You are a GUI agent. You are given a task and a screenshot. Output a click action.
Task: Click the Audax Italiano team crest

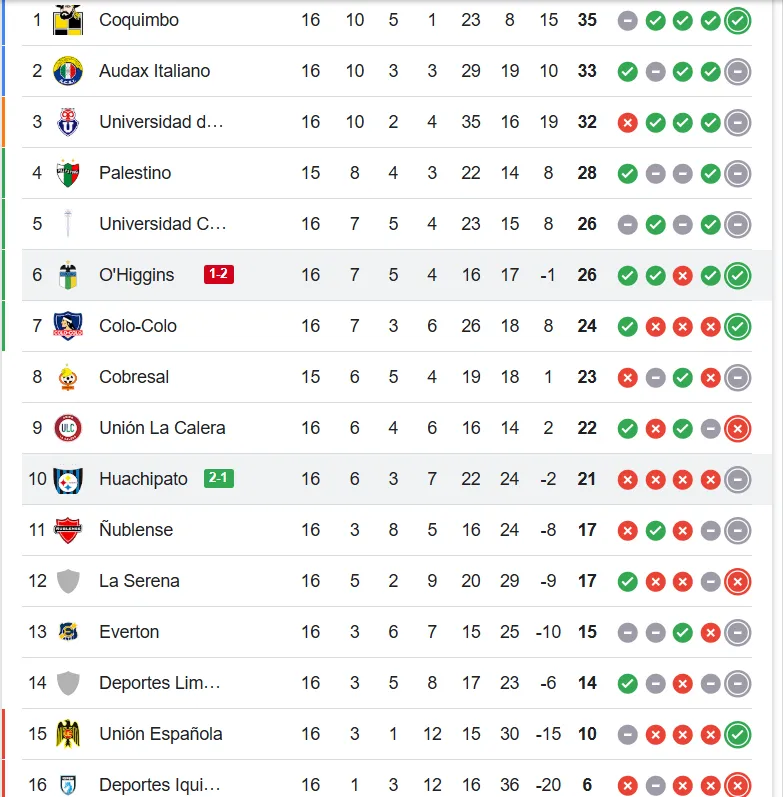pyautogui.click(x=68, y=71)
